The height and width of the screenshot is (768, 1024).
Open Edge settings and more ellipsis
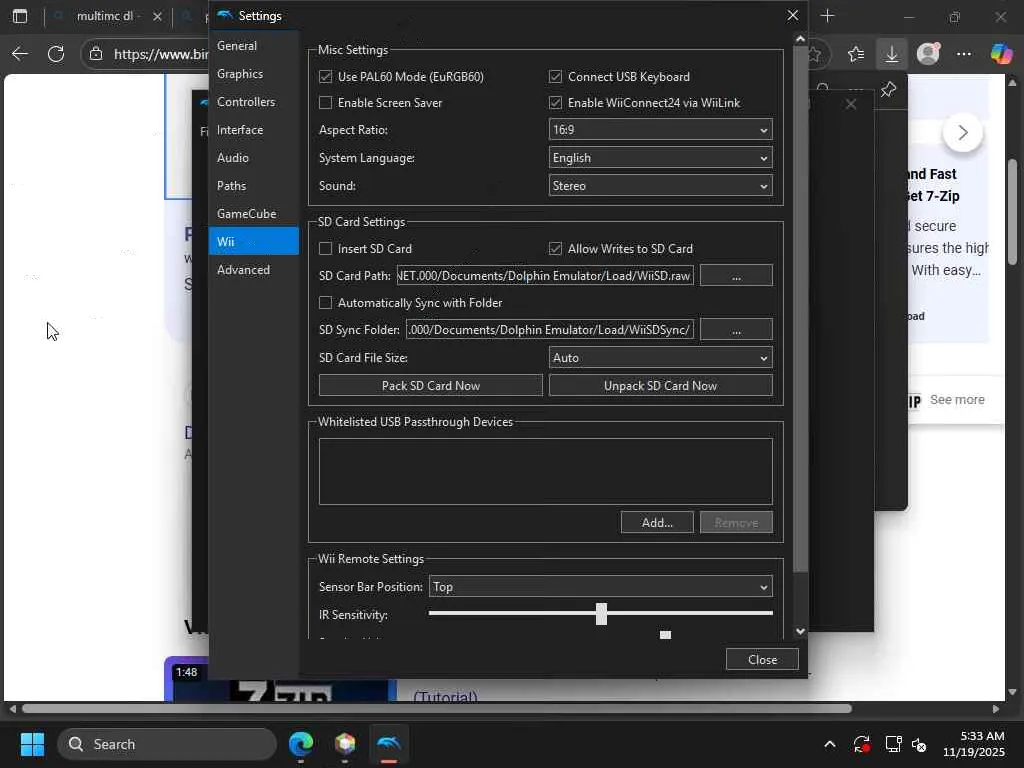pos(964,54)
